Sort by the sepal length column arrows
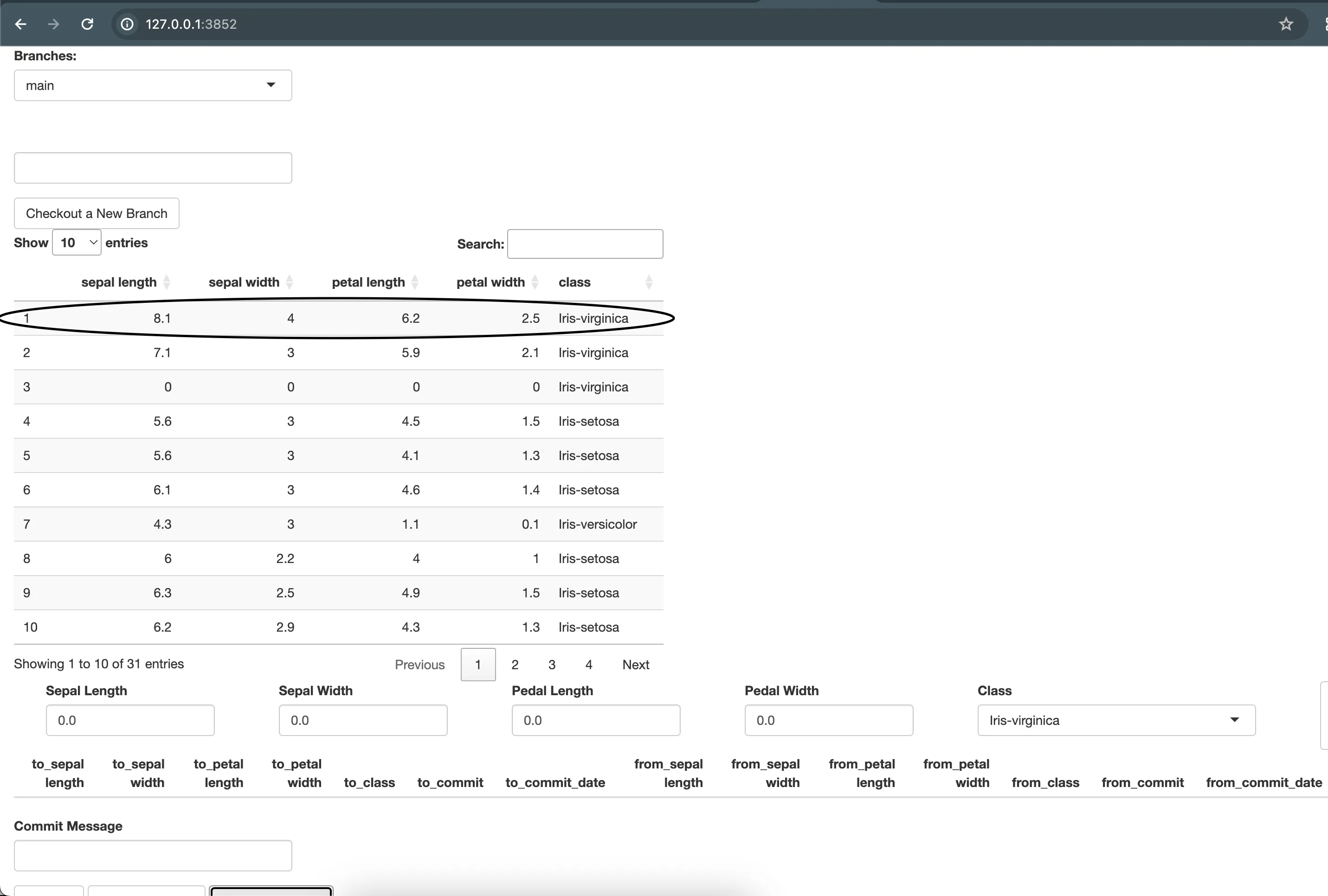The width and height of the screenshot is (1328, 896). (166, 282)
